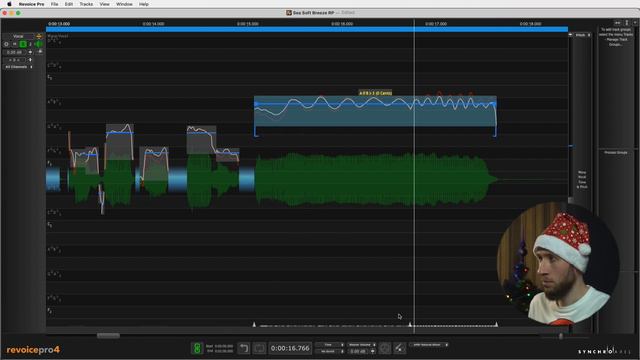This screenshot has height=360, width=640.
Task: Open the Help menu
Action: [144, 4]
